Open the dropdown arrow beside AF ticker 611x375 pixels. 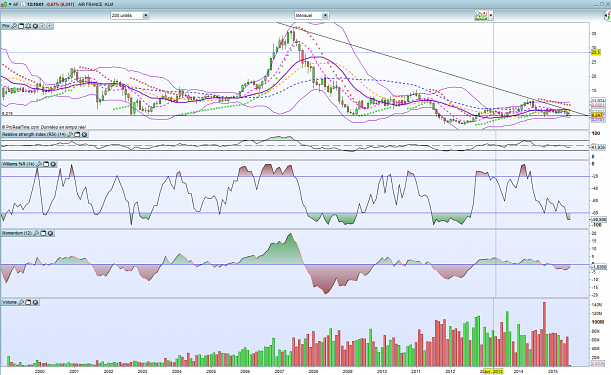click(10, 4)
